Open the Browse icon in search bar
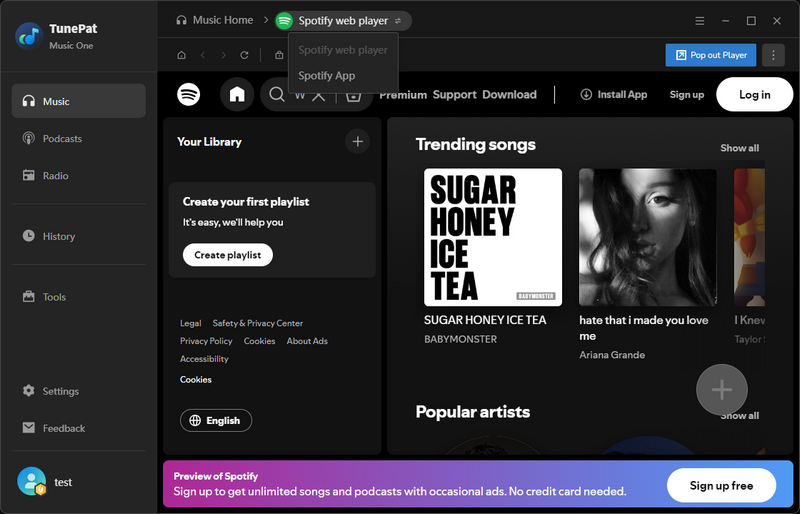This screenshot has width=800, height=514. click(353, 95)
